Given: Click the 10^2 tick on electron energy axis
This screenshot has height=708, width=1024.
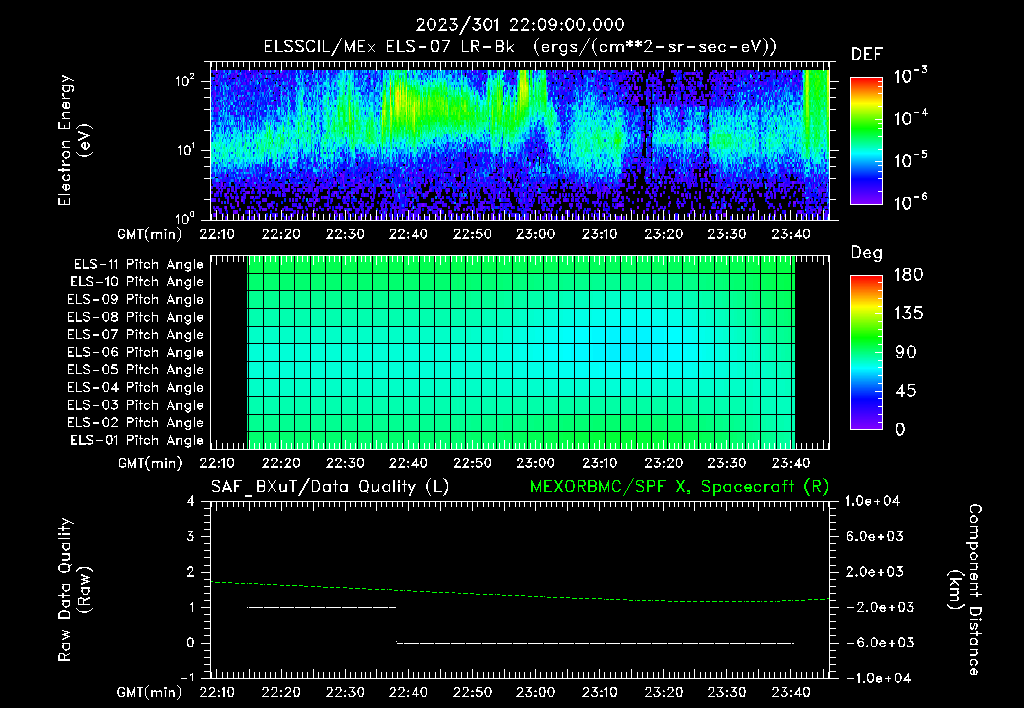Looking at the screenshot, I should point(185,80).
